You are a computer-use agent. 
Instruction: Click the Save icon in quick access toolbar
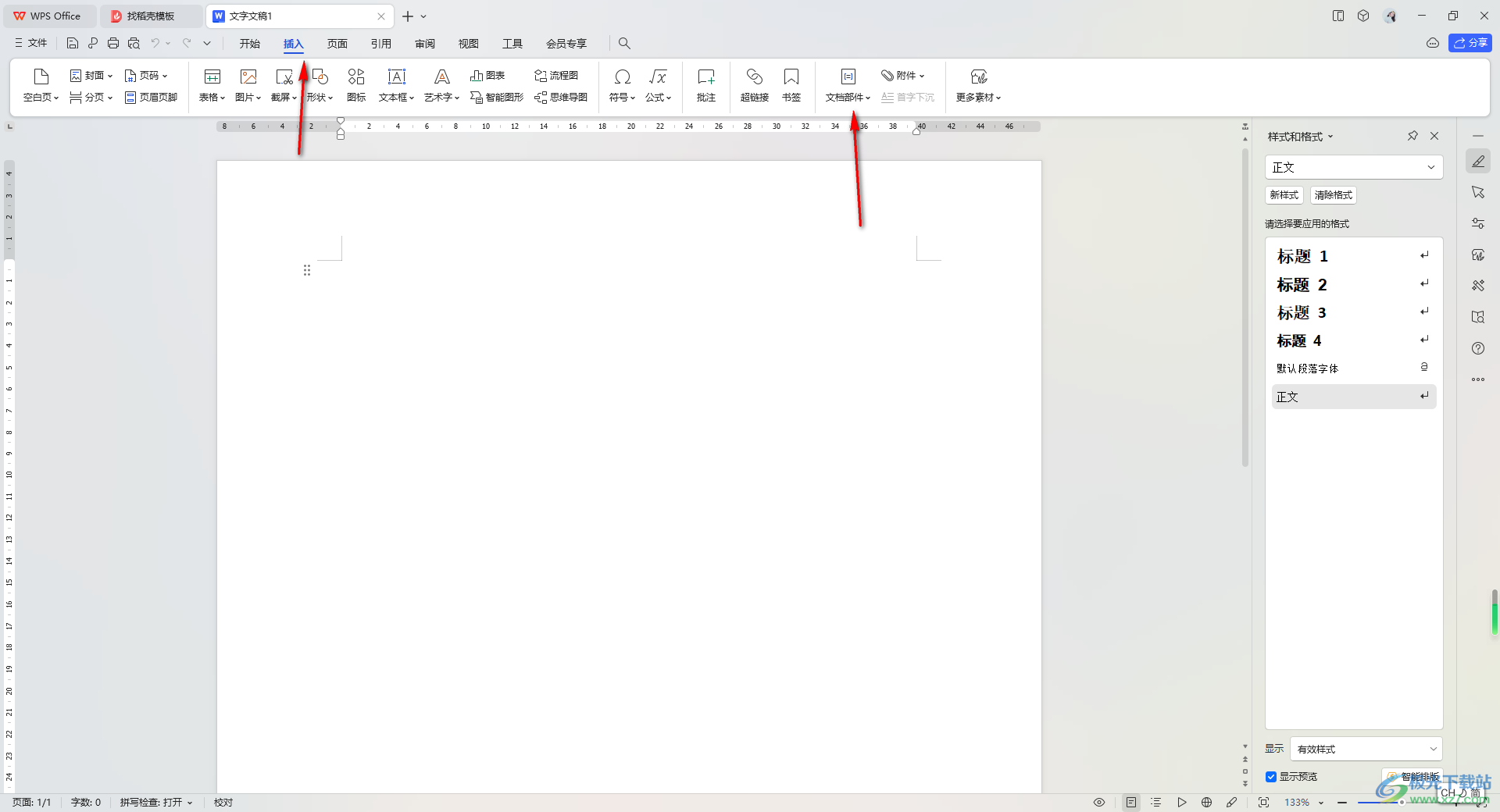(72, 43)
